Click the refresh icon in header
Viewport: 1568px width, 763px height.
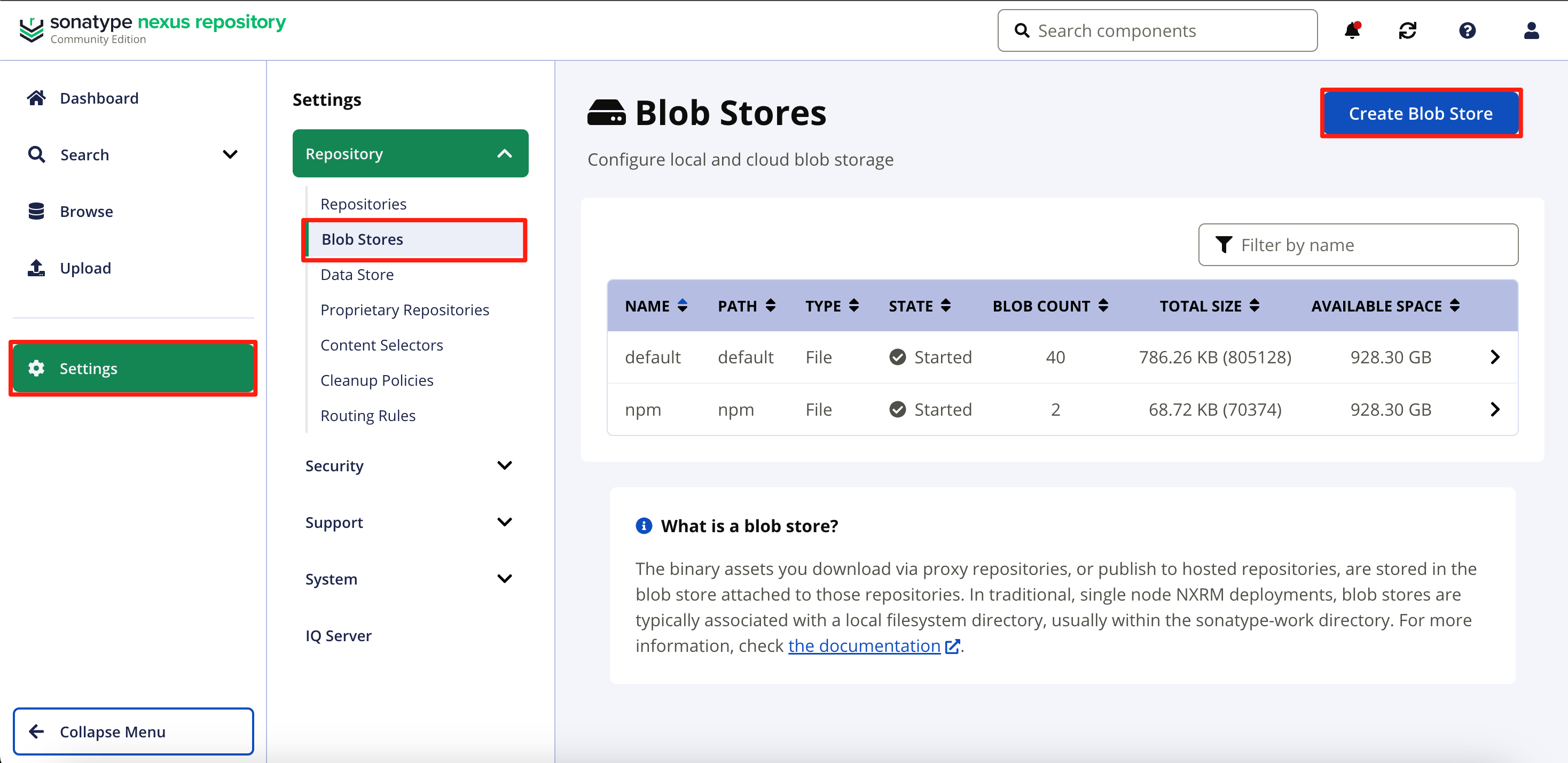(x=1407, y=30)
